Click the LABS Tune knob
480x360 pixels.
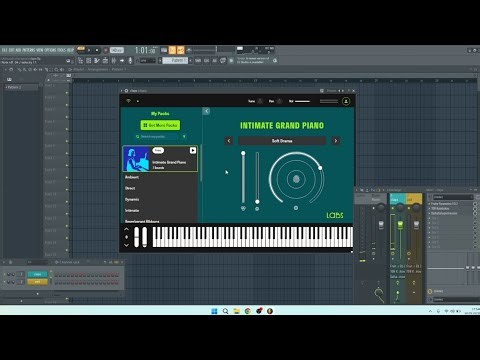pyautogui.click(x=261, y=101)
